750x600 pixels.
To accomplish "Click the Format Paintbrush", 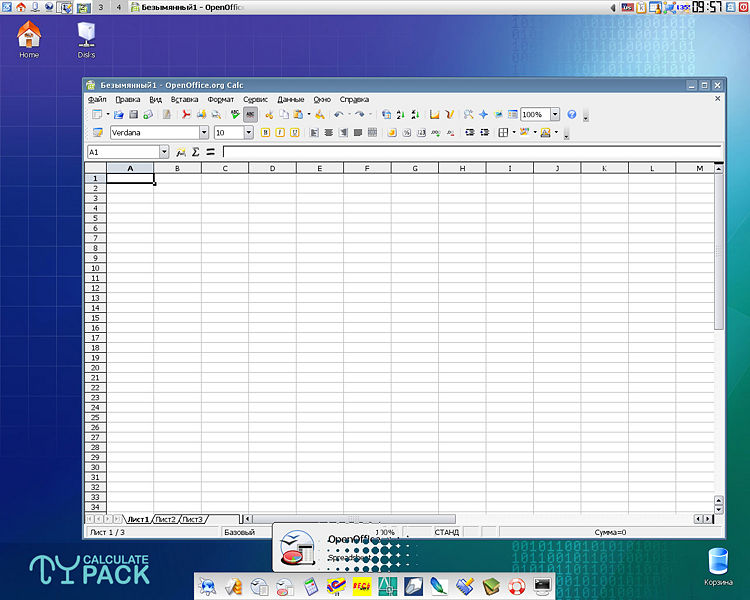I will (x=320, y=114).
